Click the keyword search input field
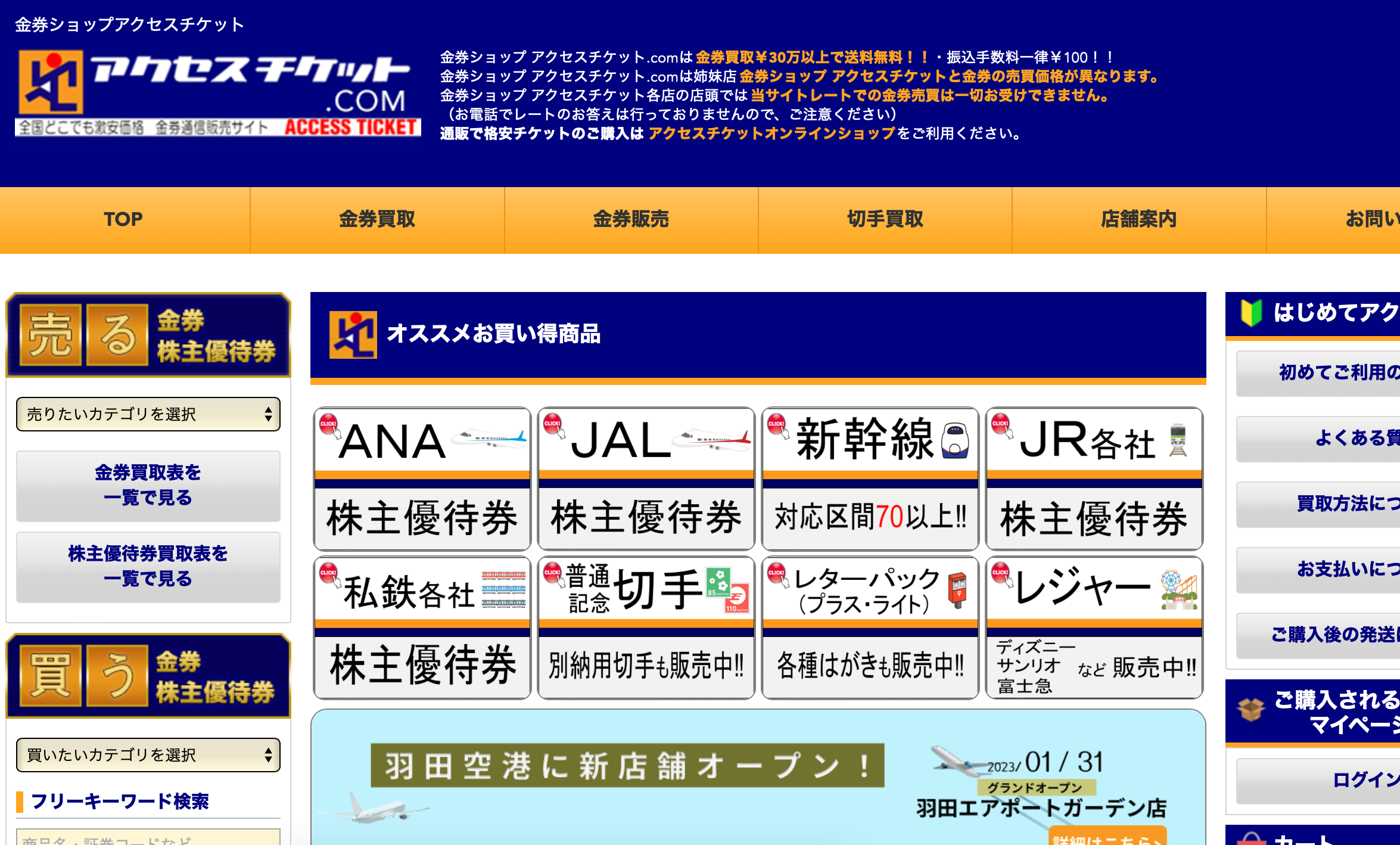1400x845 pixels. pos(148,837)
